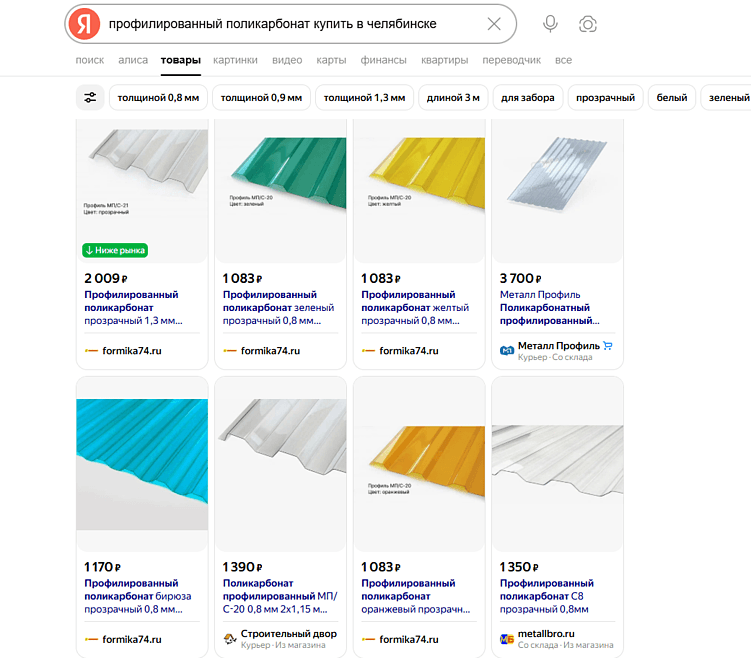The height and width of the screenshot is (658, 751).
Task: Click the "Ниже рынка" green badge
Action: pyautogui.click(x=116, y=250)
